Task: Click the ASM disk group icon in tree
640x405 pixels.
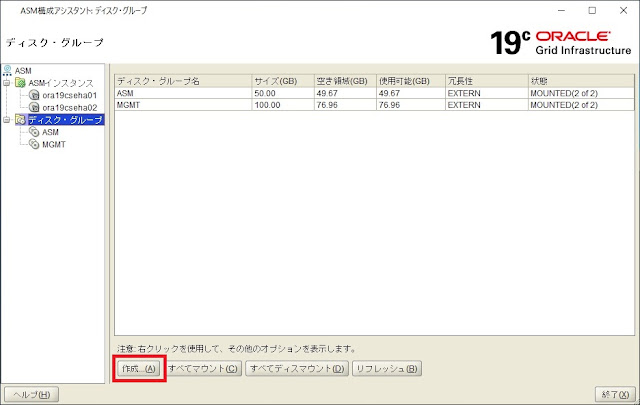Action: [34, 132]
